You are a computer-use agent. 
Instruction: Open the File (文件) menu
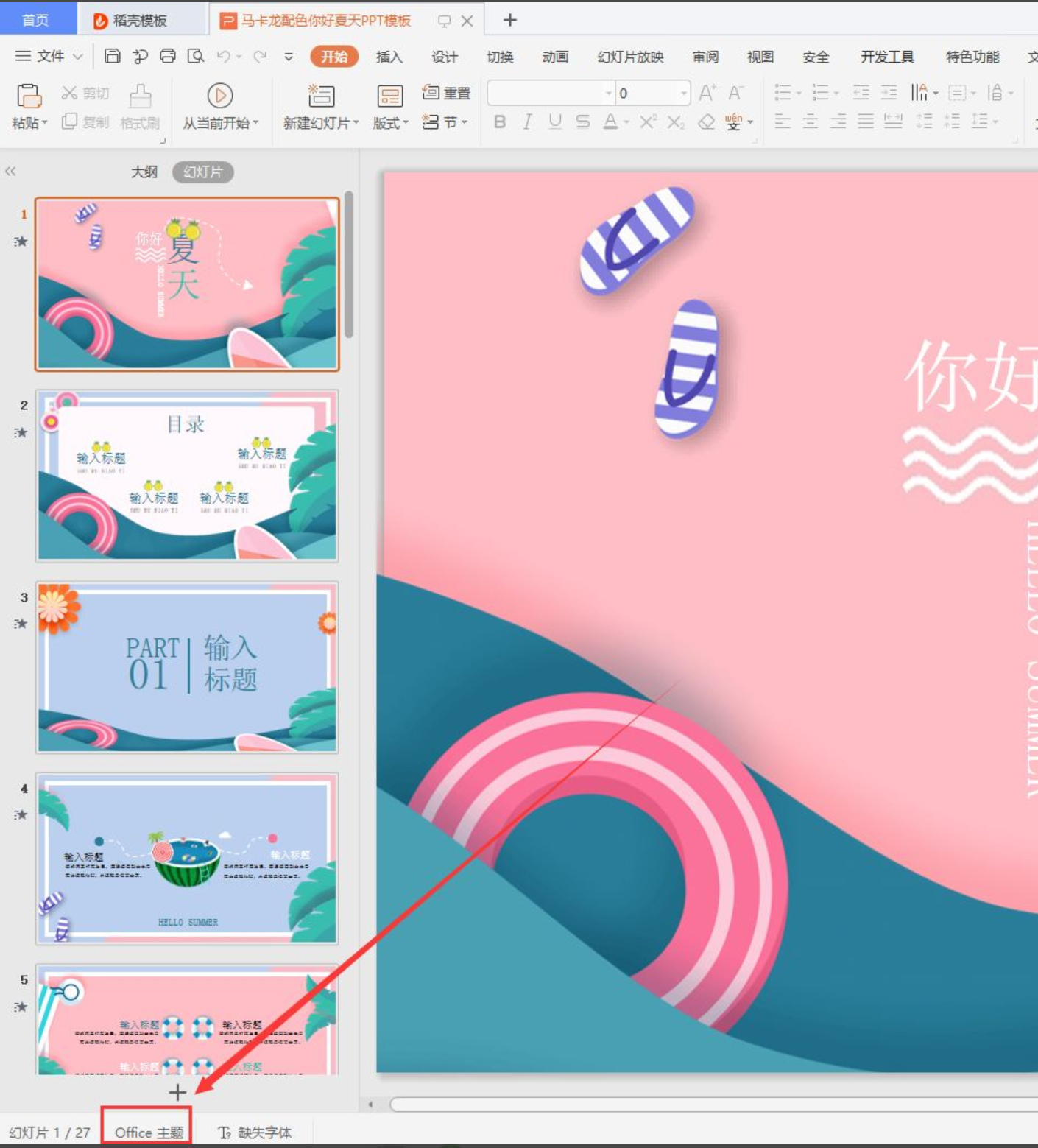[49, 56]
